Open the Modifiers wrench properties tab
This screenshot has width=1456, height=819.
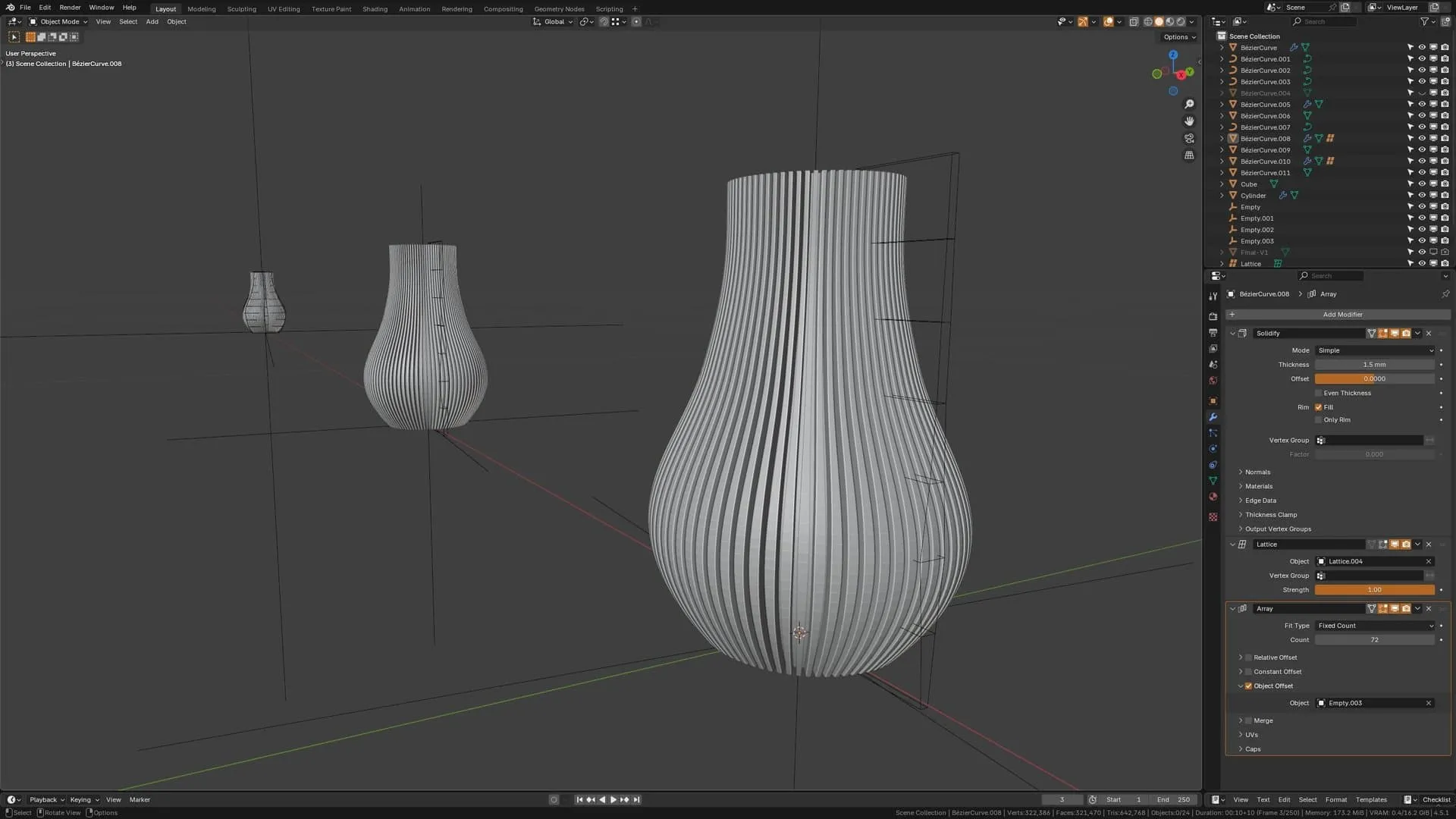point(1213,417)
